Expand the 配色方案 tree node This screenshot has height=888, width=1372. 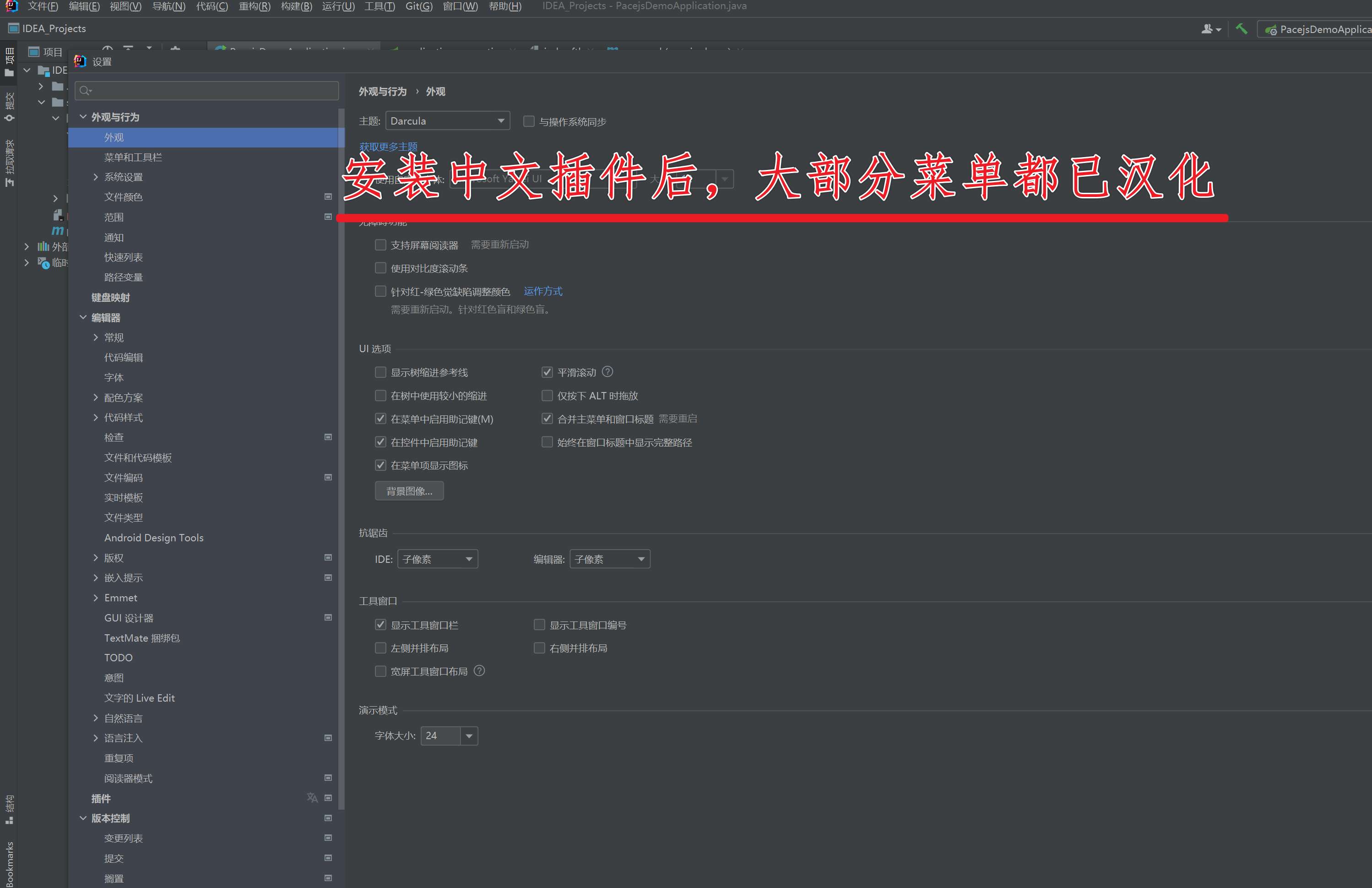click(96, 398)
